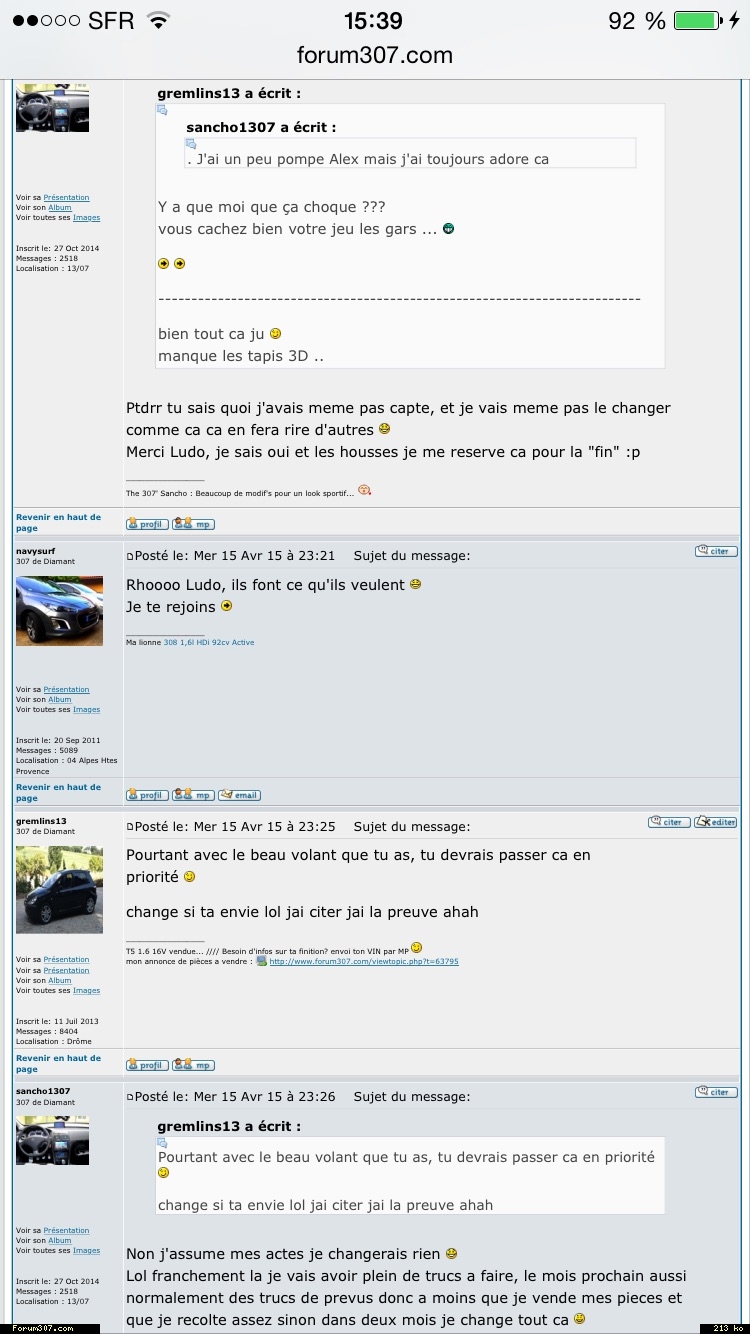Viewport: 750px width, 1334px height.
Task: Open navysurf's Présentation link
Action: click(66, 689)
